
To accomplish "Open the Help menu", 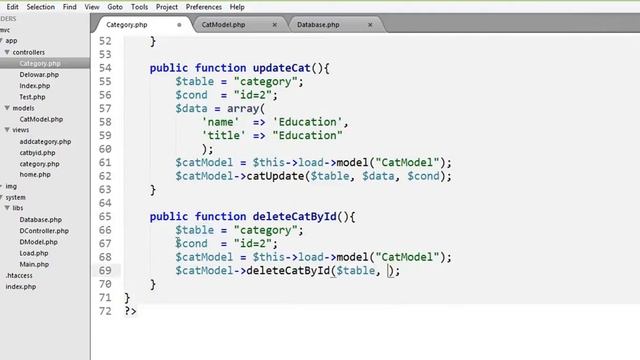I will (x=237, y=7).
